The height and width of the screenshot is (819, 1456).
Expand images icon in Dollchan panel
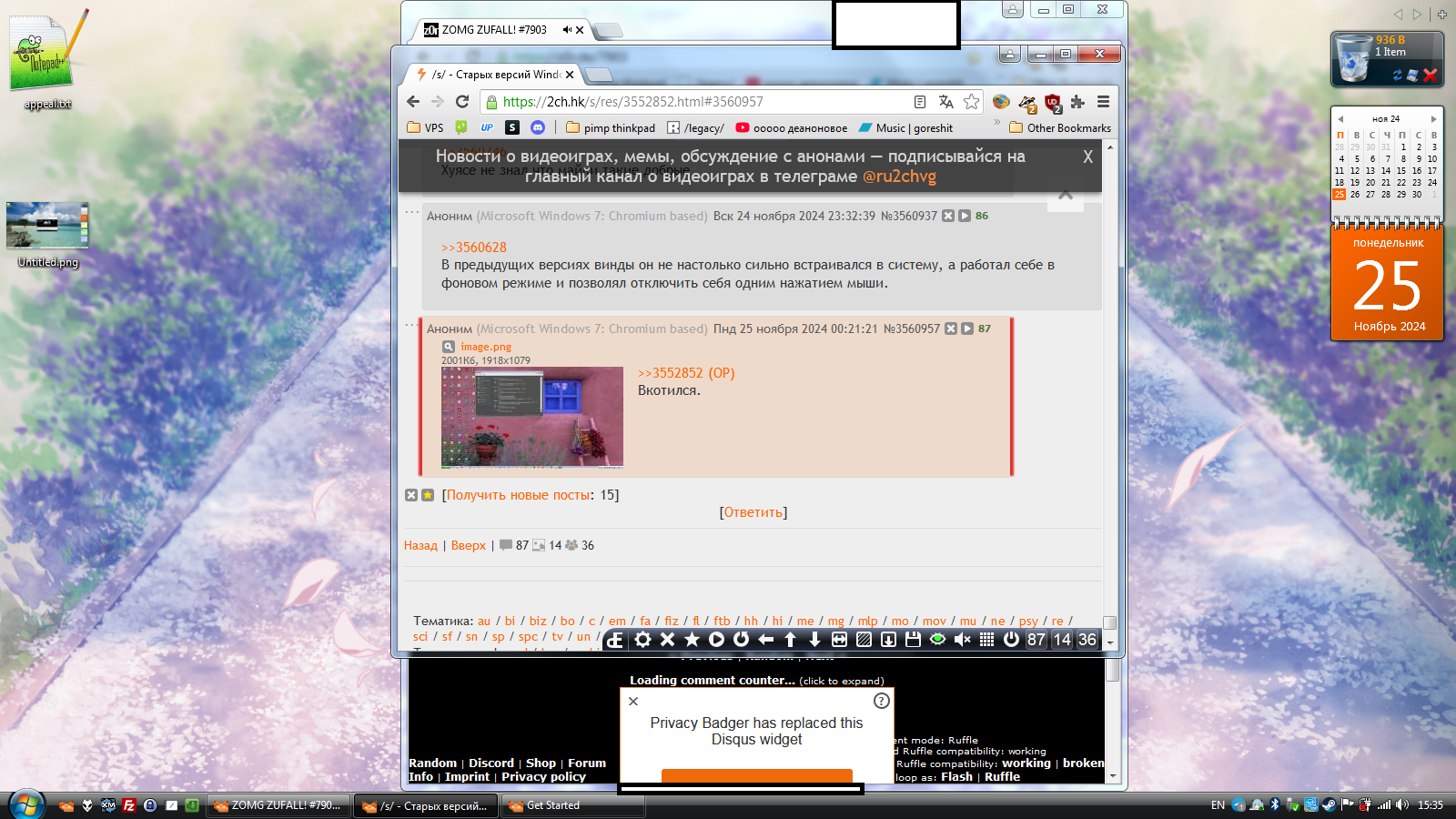pos(839,640)
